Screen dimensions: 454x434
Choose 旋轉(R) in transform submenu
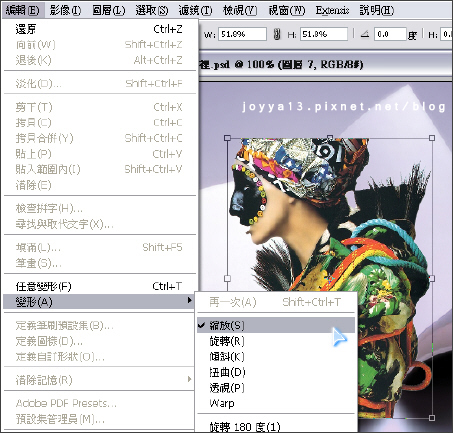click(x=276, y=341)
